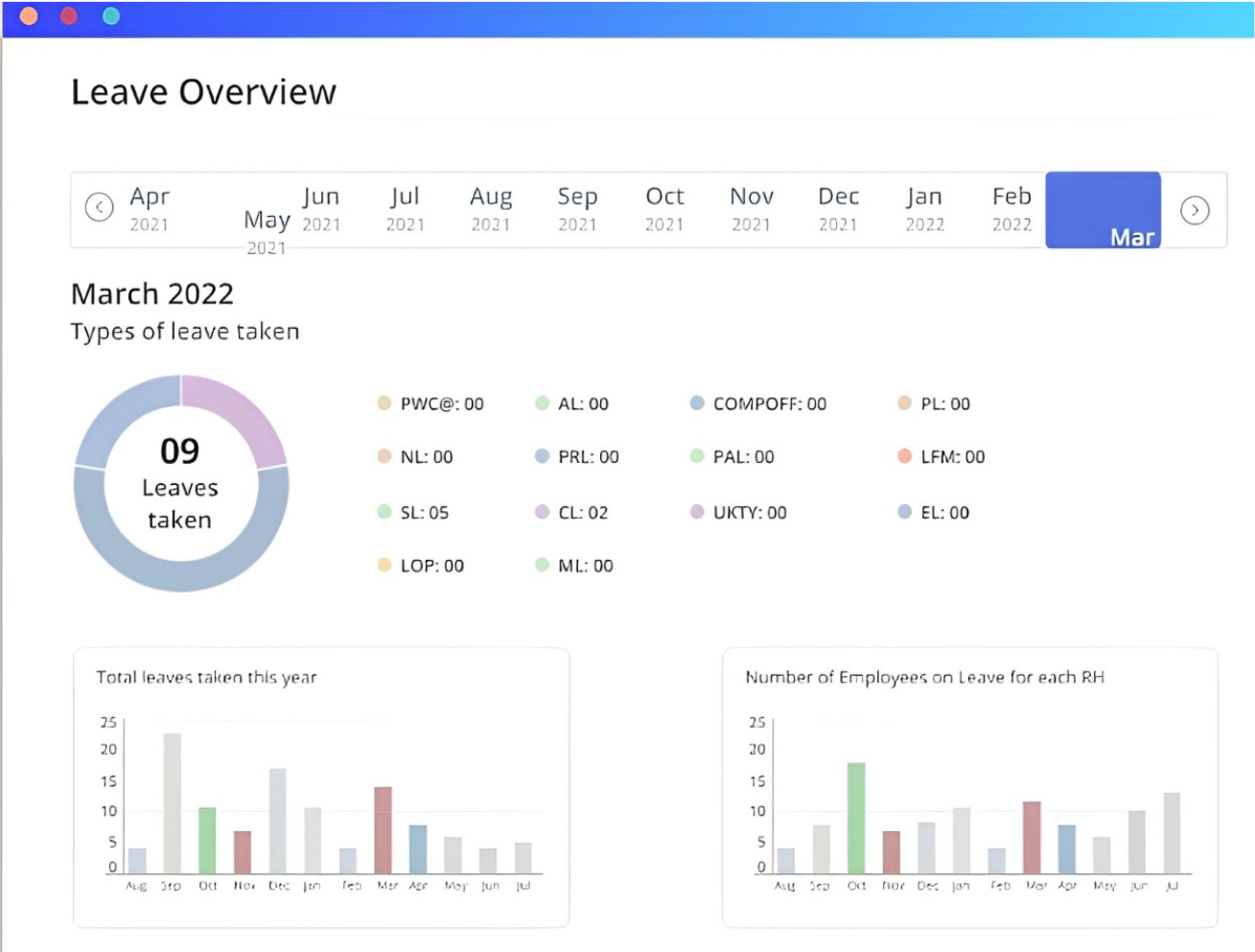This screenshot has width=1255, height=952.
Task: Switch to Nov 2021 tab
Action: coord(752,209)
